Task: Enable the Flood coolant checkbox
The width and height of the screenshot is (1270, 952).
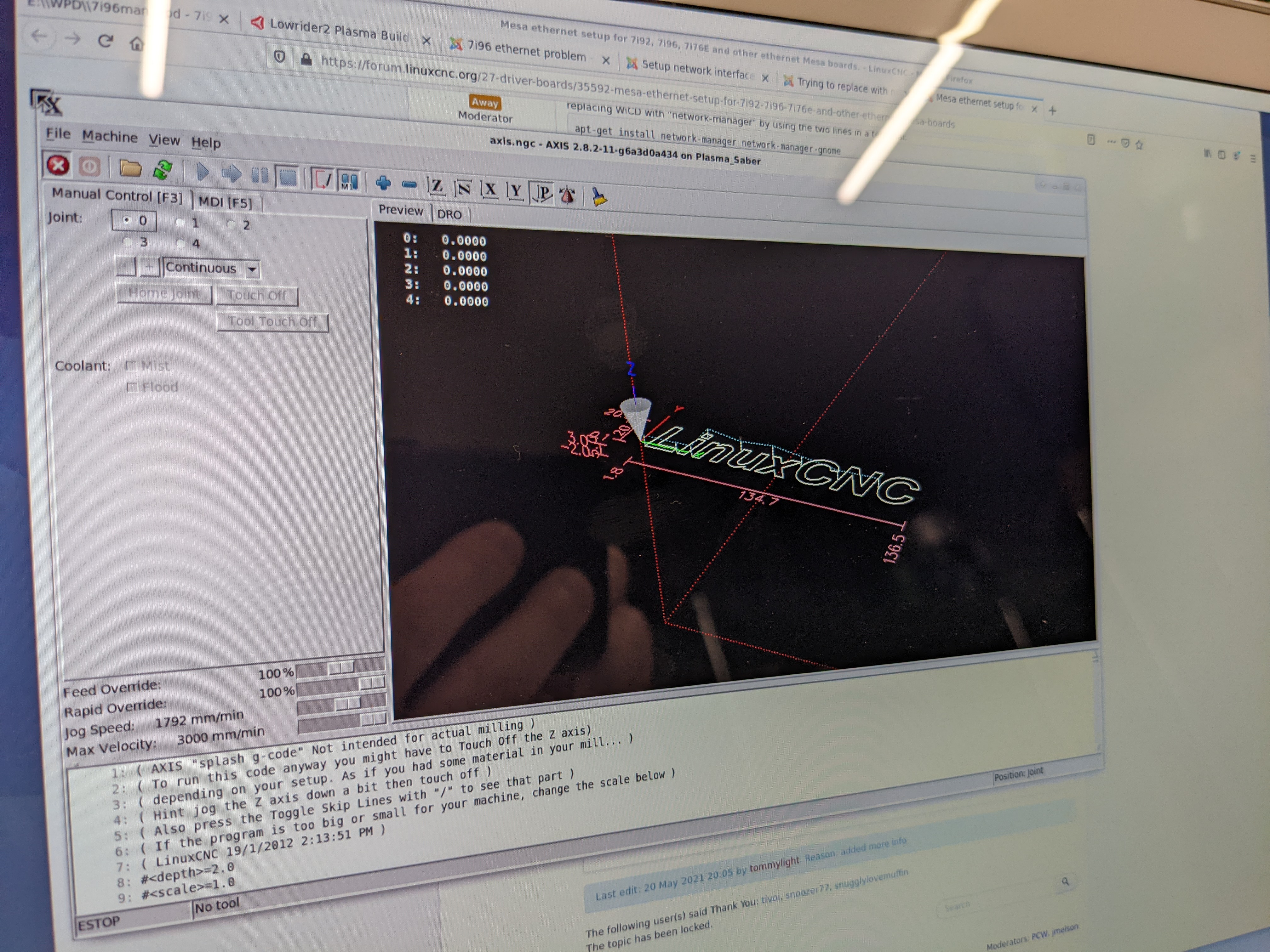Action: (x=133, y=387)
